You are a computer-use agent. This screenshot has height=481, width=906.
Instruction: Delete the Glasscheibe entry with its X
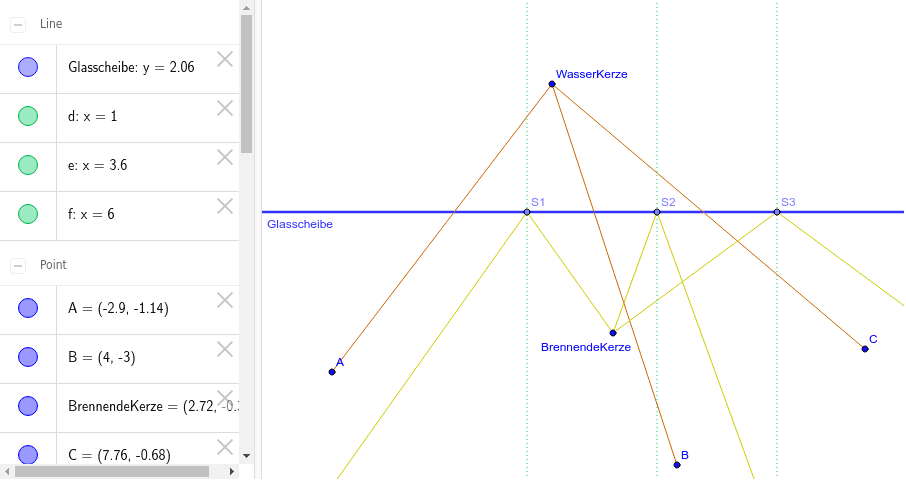tap(225, 59)
